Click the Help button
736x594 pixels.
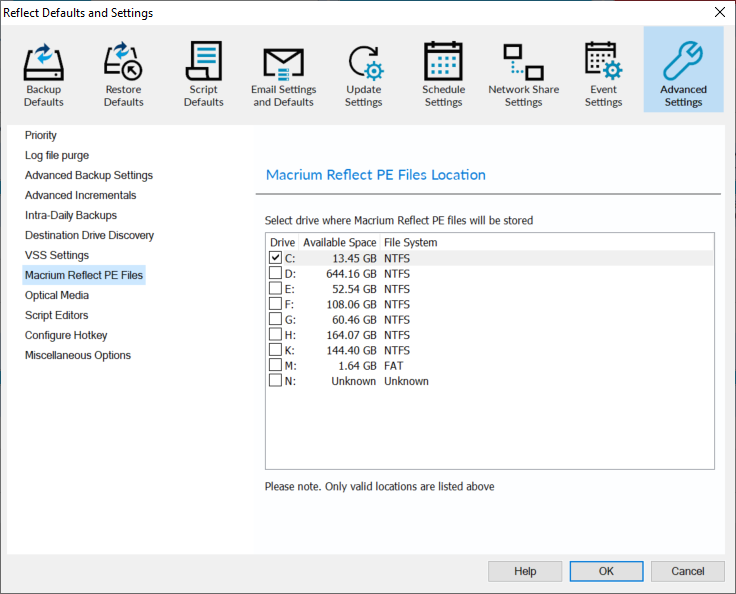tap(525, 571)
